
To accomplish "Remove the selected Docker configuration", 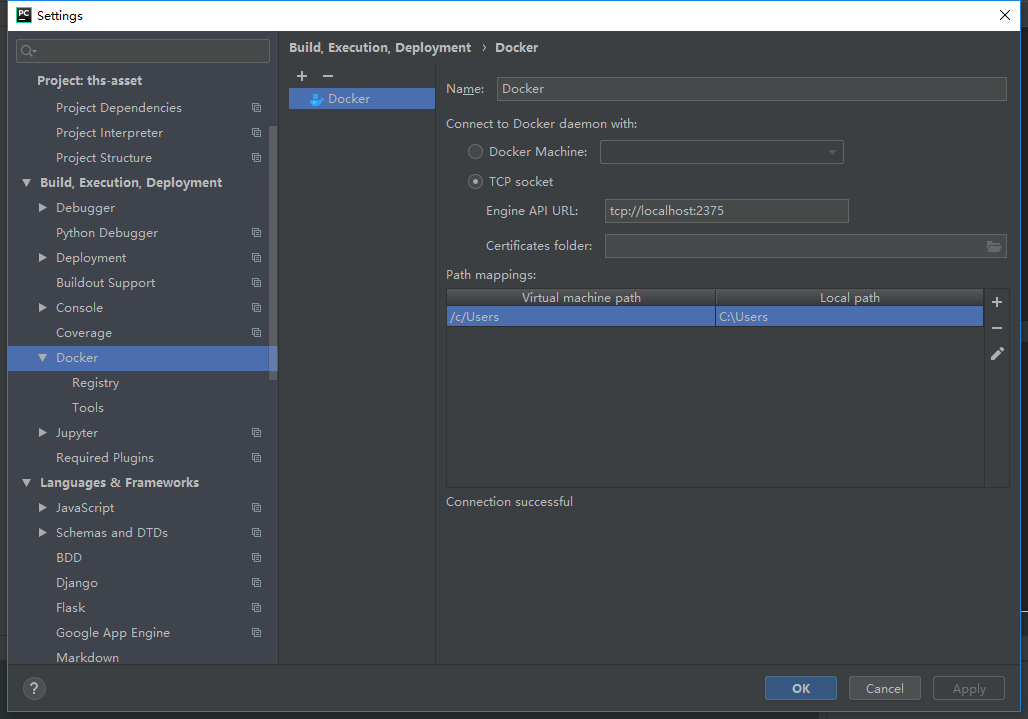I will click(x=328, y=76).
